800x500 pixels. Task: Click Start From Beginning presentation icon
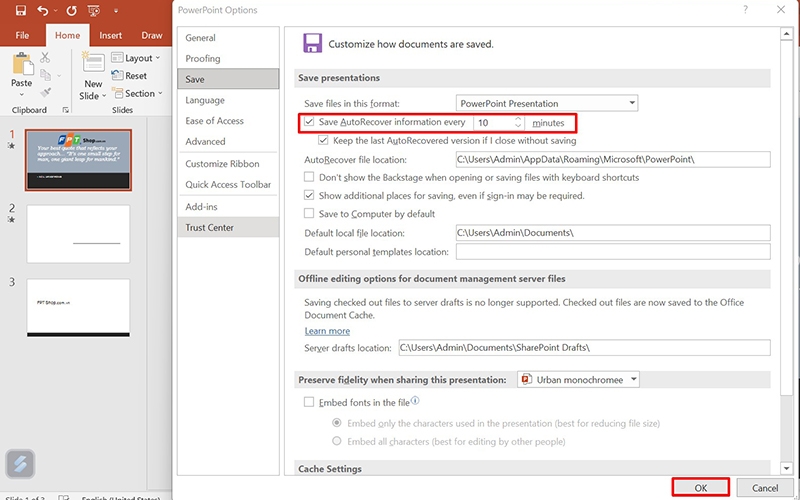[93, 10]
